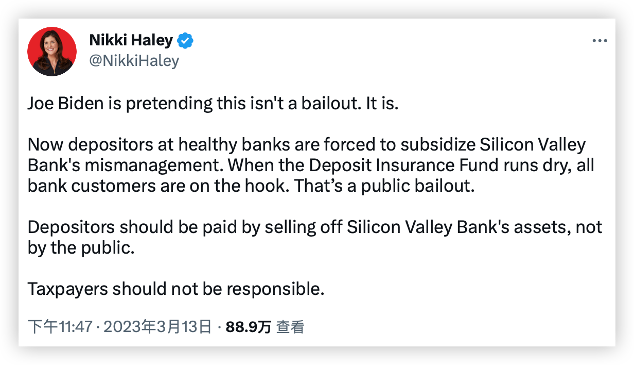This screenshot has width=634, height=366.
Task: Click the 下午11:47 timestamp
Action: (x=60, y=326)
